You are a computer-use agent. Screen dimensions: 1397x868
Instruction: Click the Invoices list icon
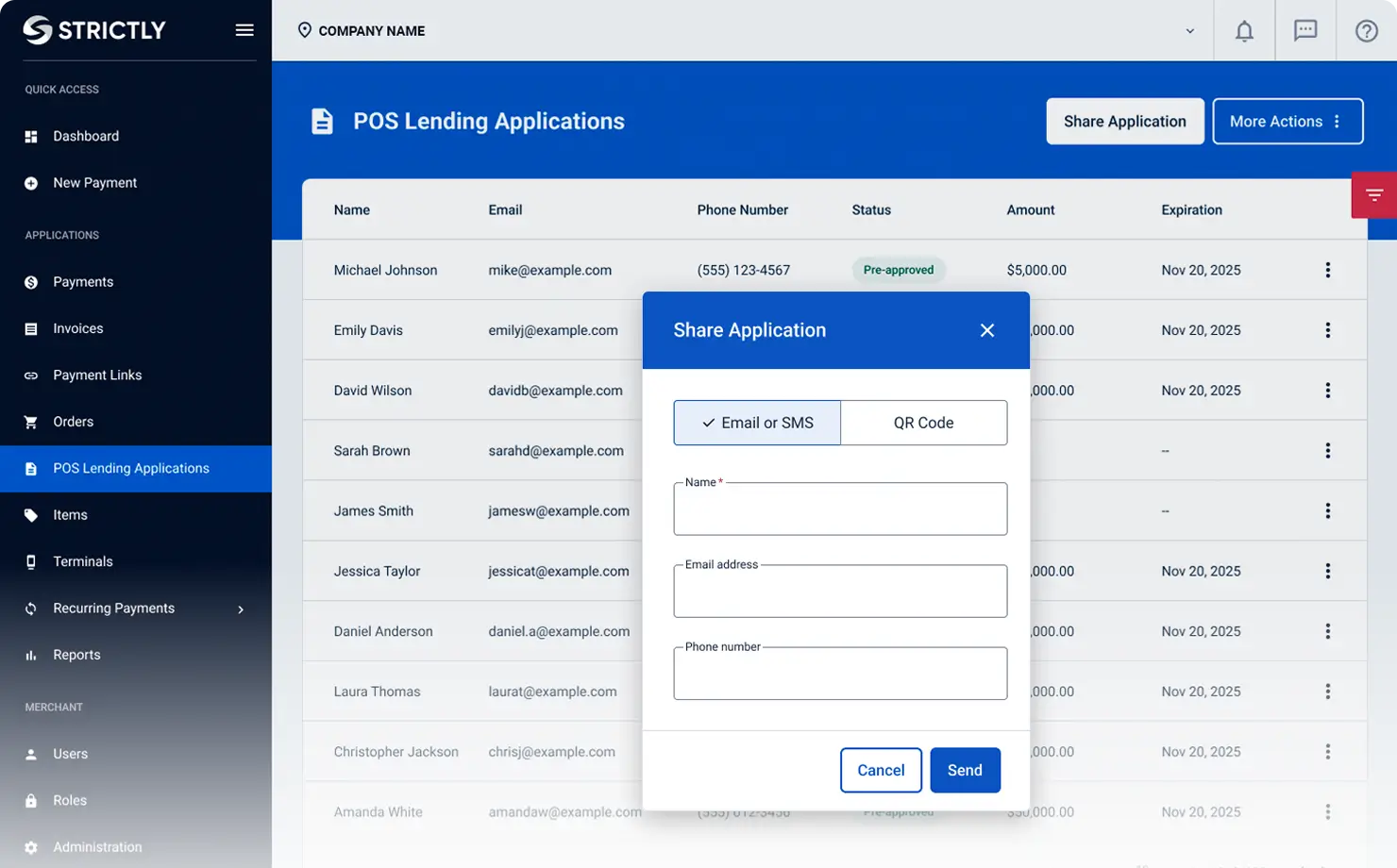[x=31, y=329]
